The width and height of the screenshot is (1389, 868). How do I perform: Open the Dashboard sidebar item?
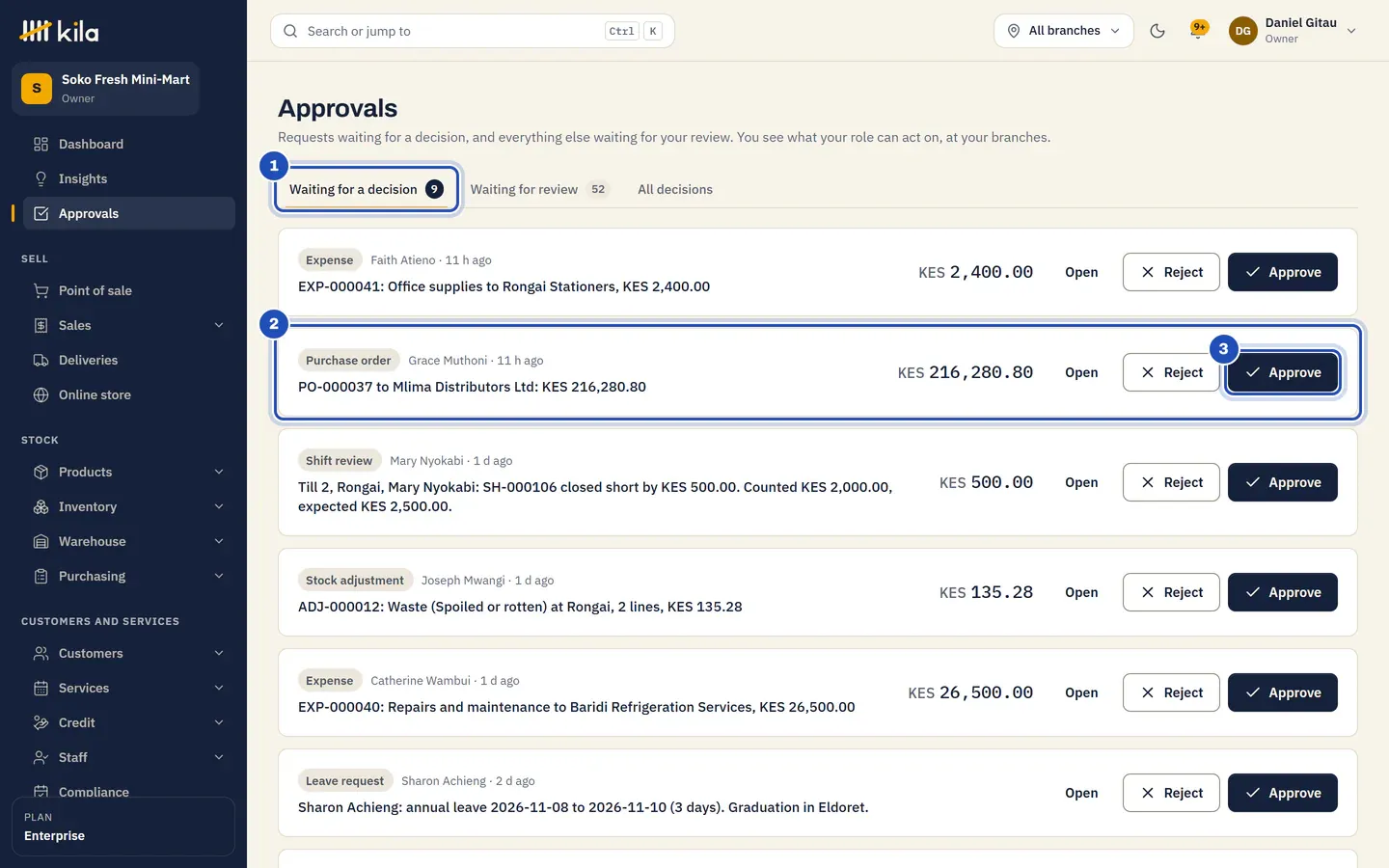128,144
